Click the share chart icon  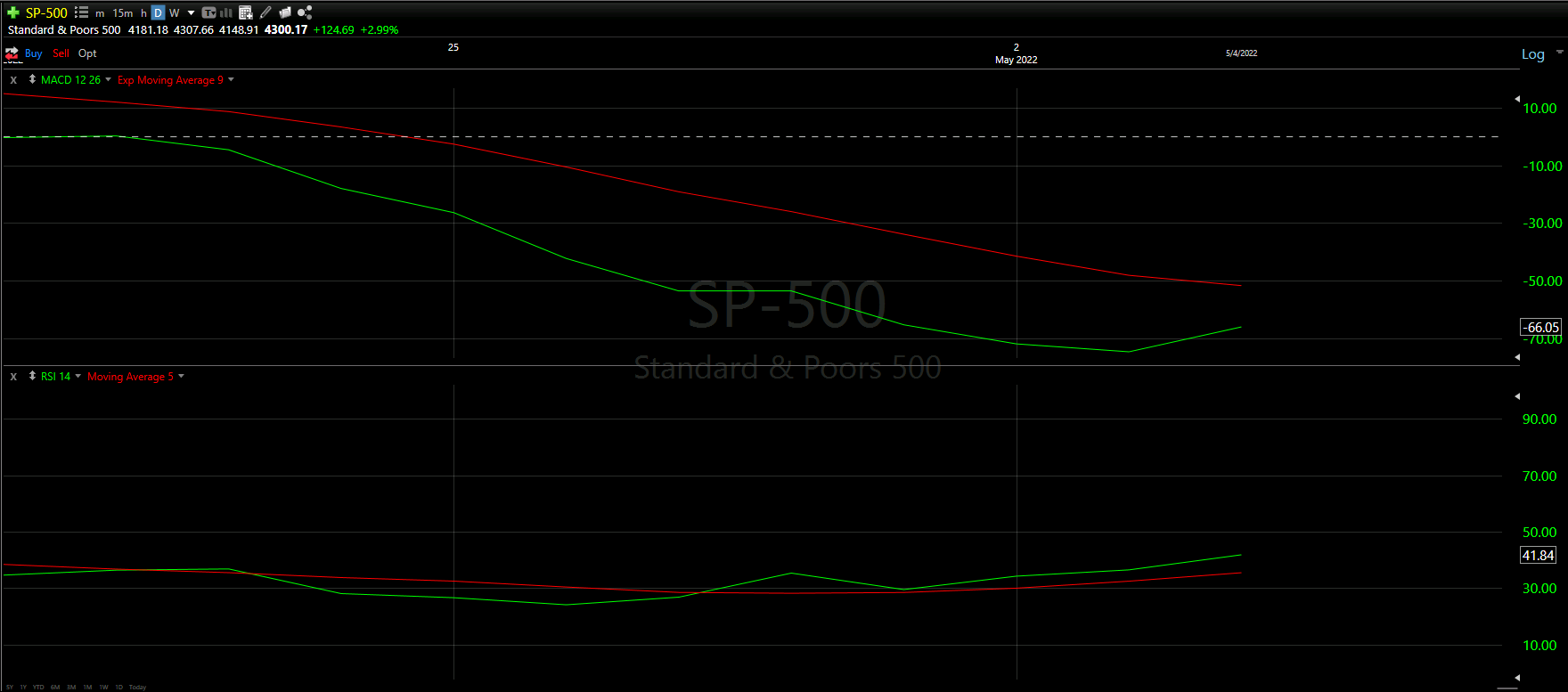305,12
